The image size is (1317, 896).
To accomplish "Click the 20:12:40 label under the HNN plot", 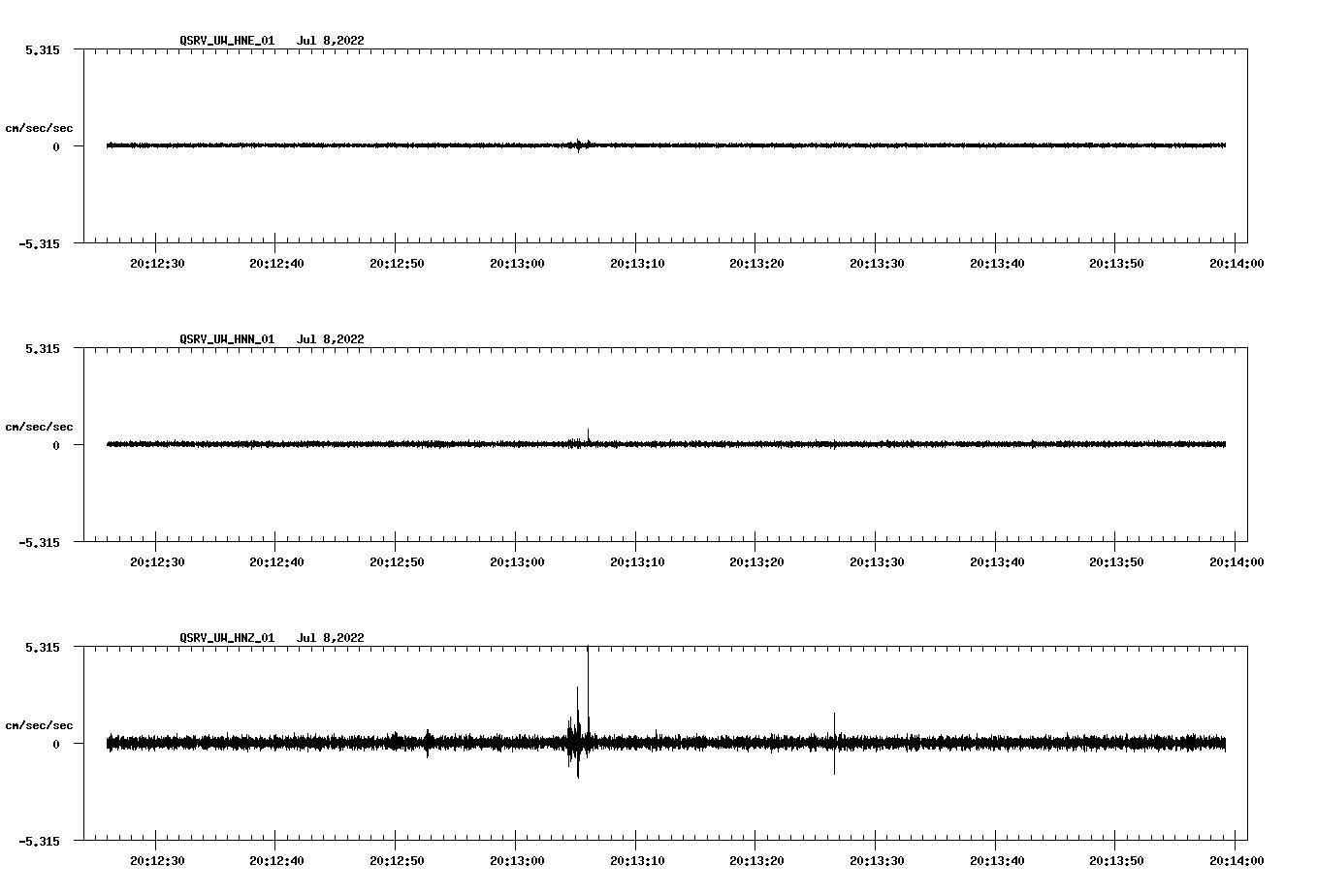I will [x=276, y=561].
